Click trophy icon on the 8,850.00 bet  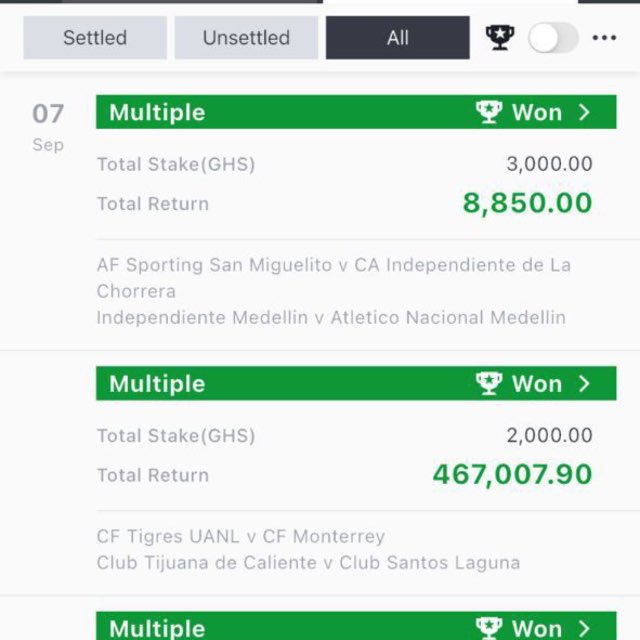click(x=489, y=112)
